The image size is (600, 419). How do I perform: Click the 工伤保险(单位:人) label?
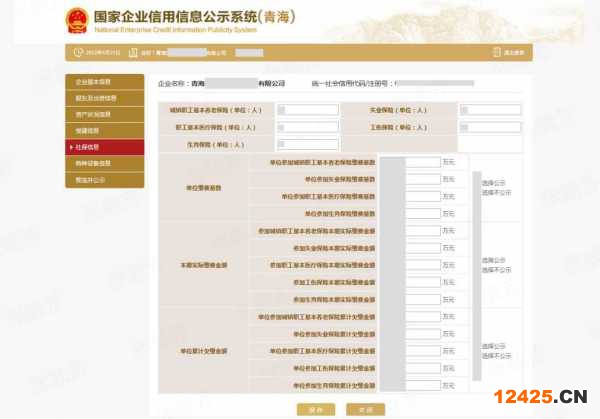point(398,127)
